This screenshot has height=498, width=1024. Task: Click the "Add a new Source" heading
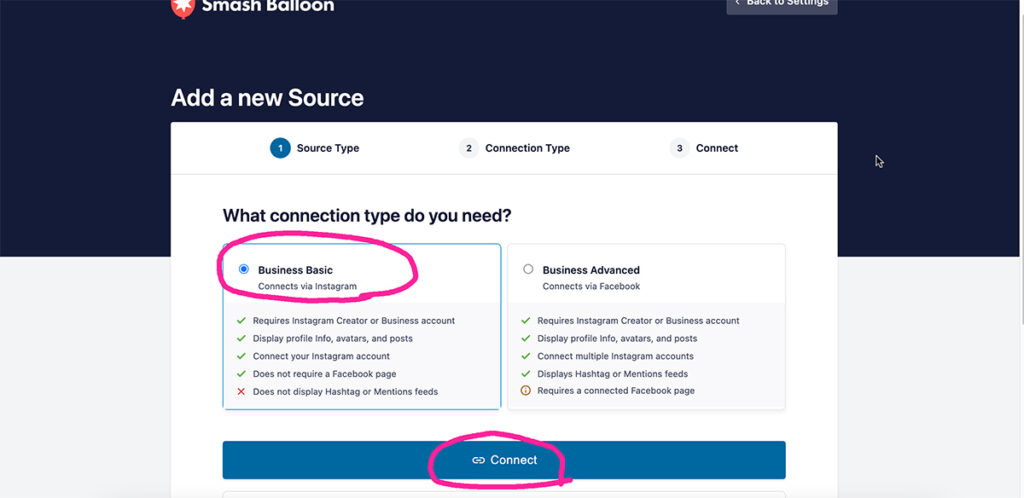(x=267, y=98)
